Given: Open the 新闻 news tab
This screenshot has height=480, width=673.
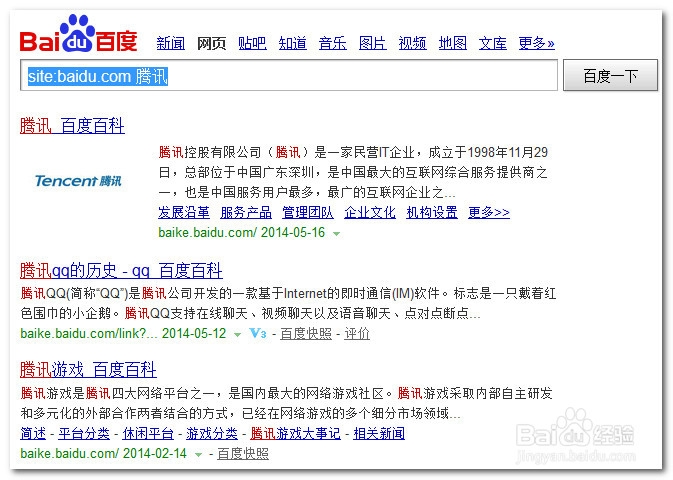Looking at the screenshot, I should point(170,43).
